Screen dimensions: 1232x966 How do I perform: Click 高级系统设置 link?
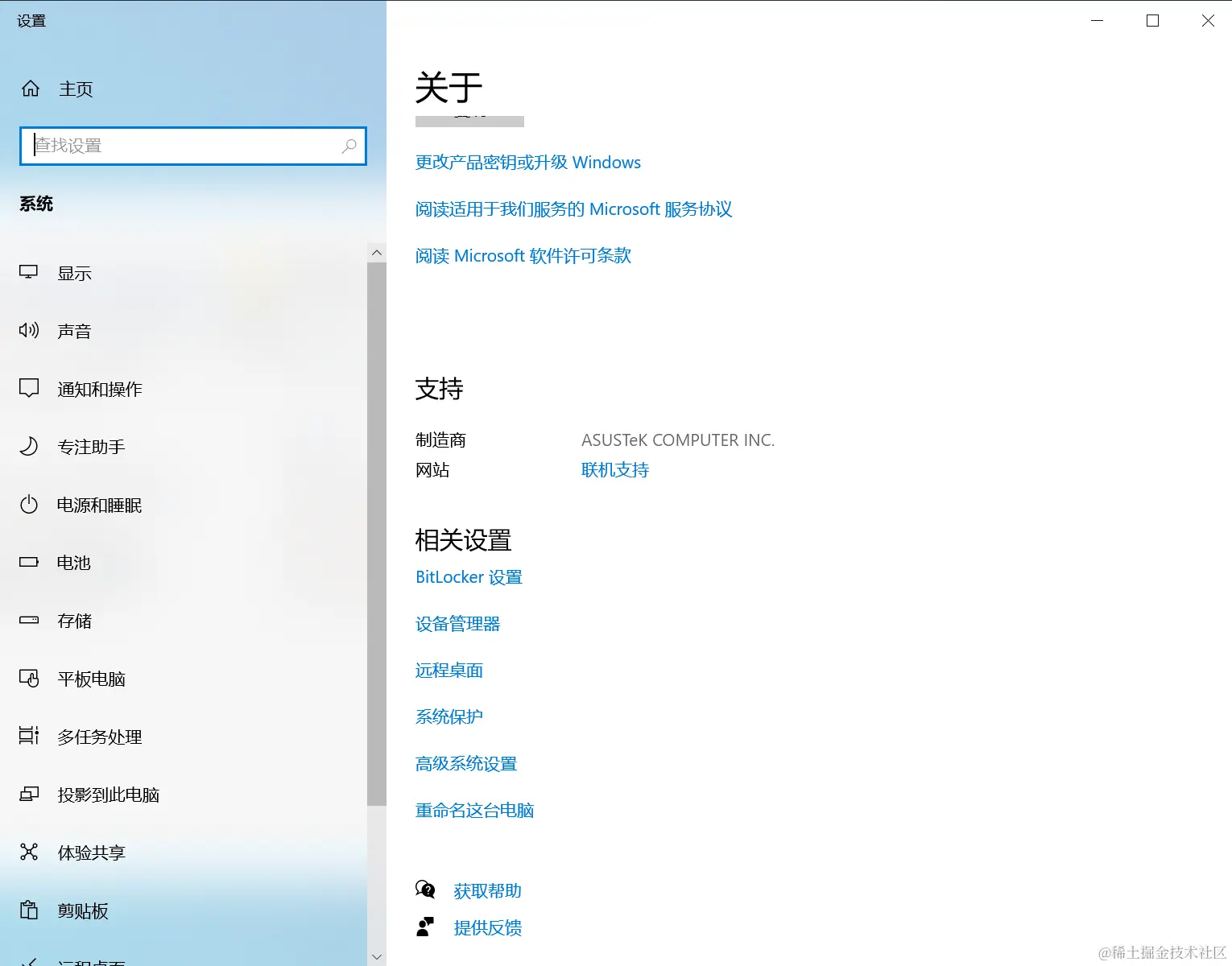[466, 764]
